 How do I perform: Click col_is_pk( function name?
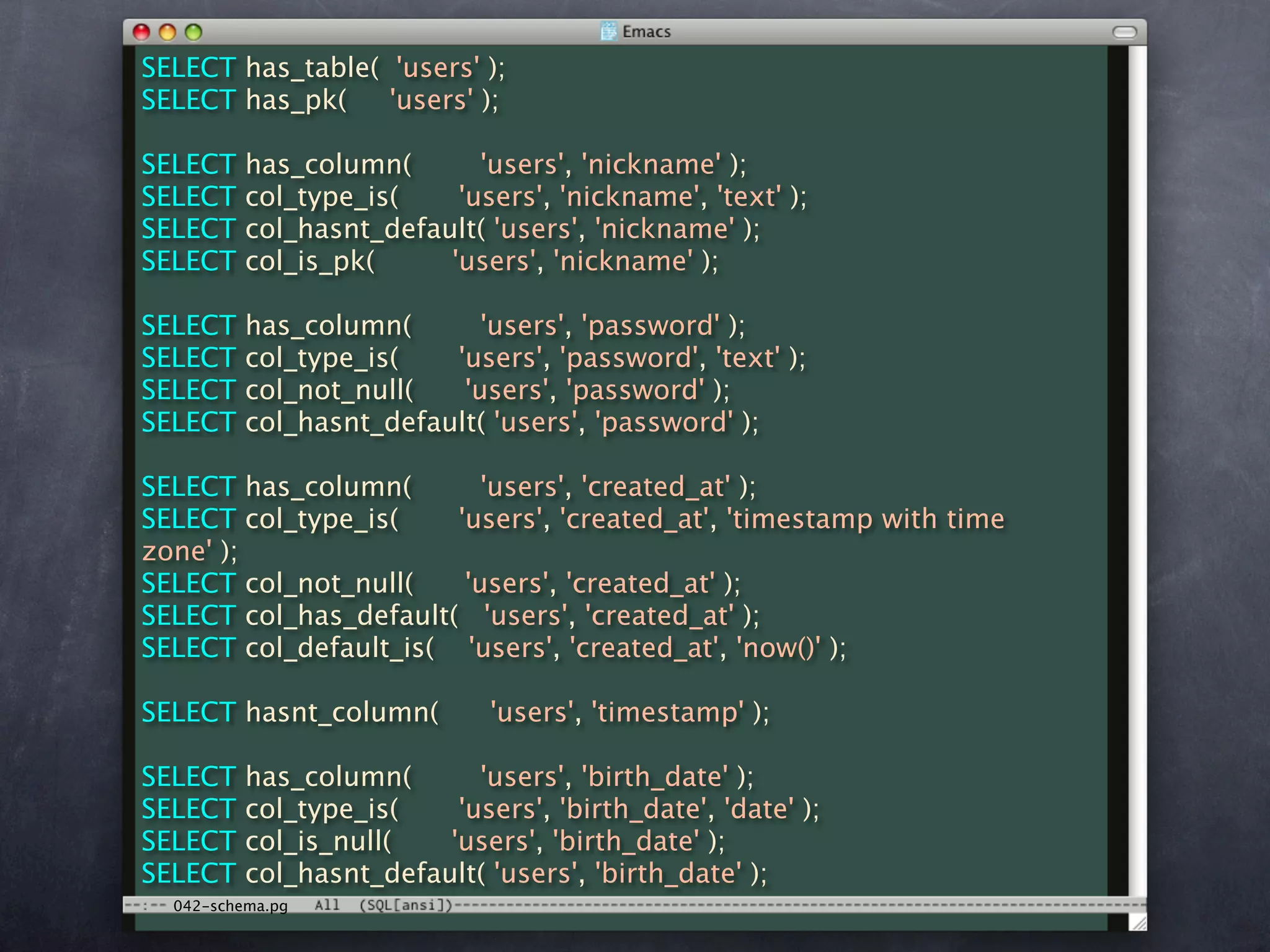pyautogui.click(x=310, y=262)
